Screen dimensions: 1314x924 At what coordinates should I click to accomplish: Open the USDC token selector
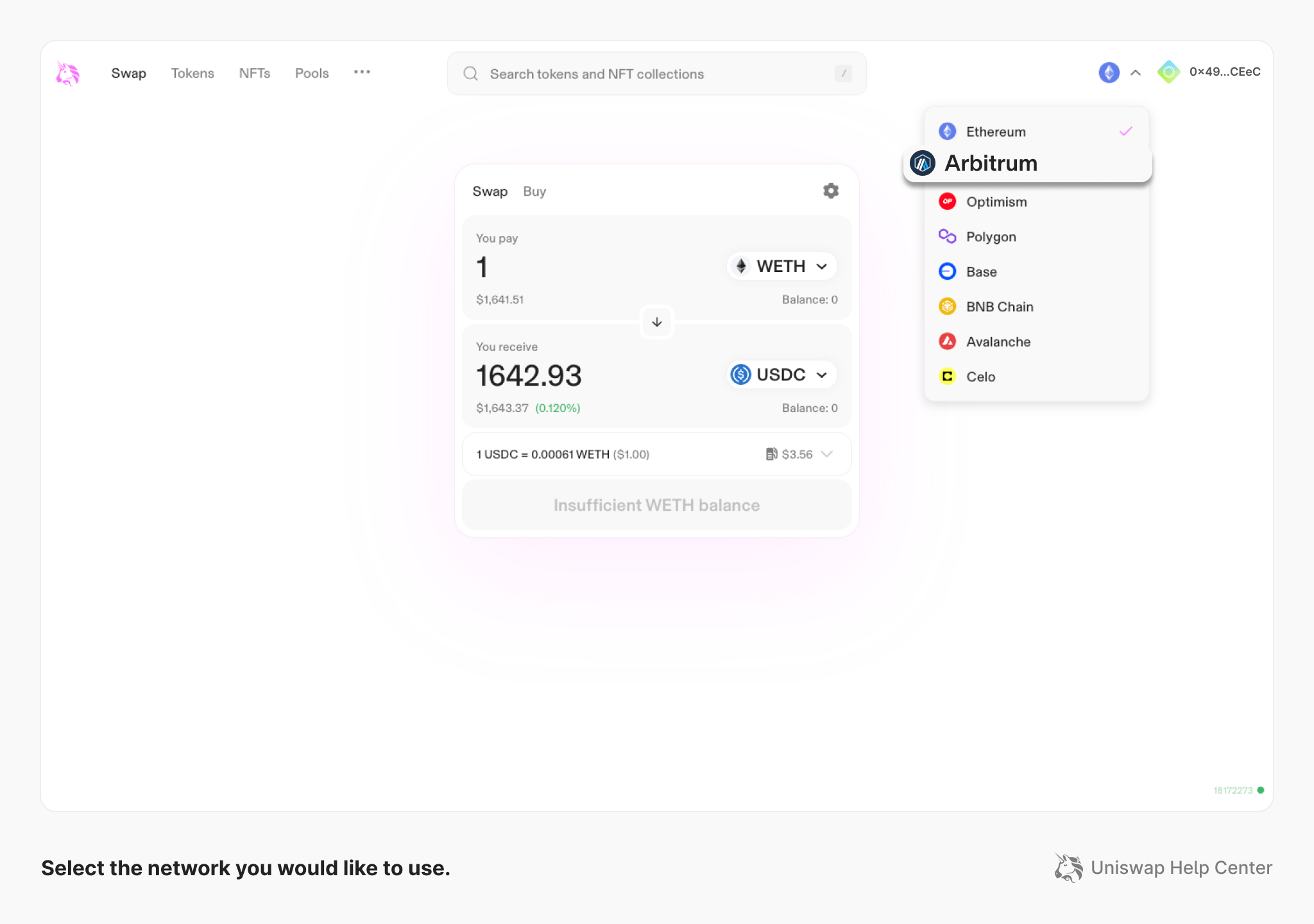click(x=780, y=374)
